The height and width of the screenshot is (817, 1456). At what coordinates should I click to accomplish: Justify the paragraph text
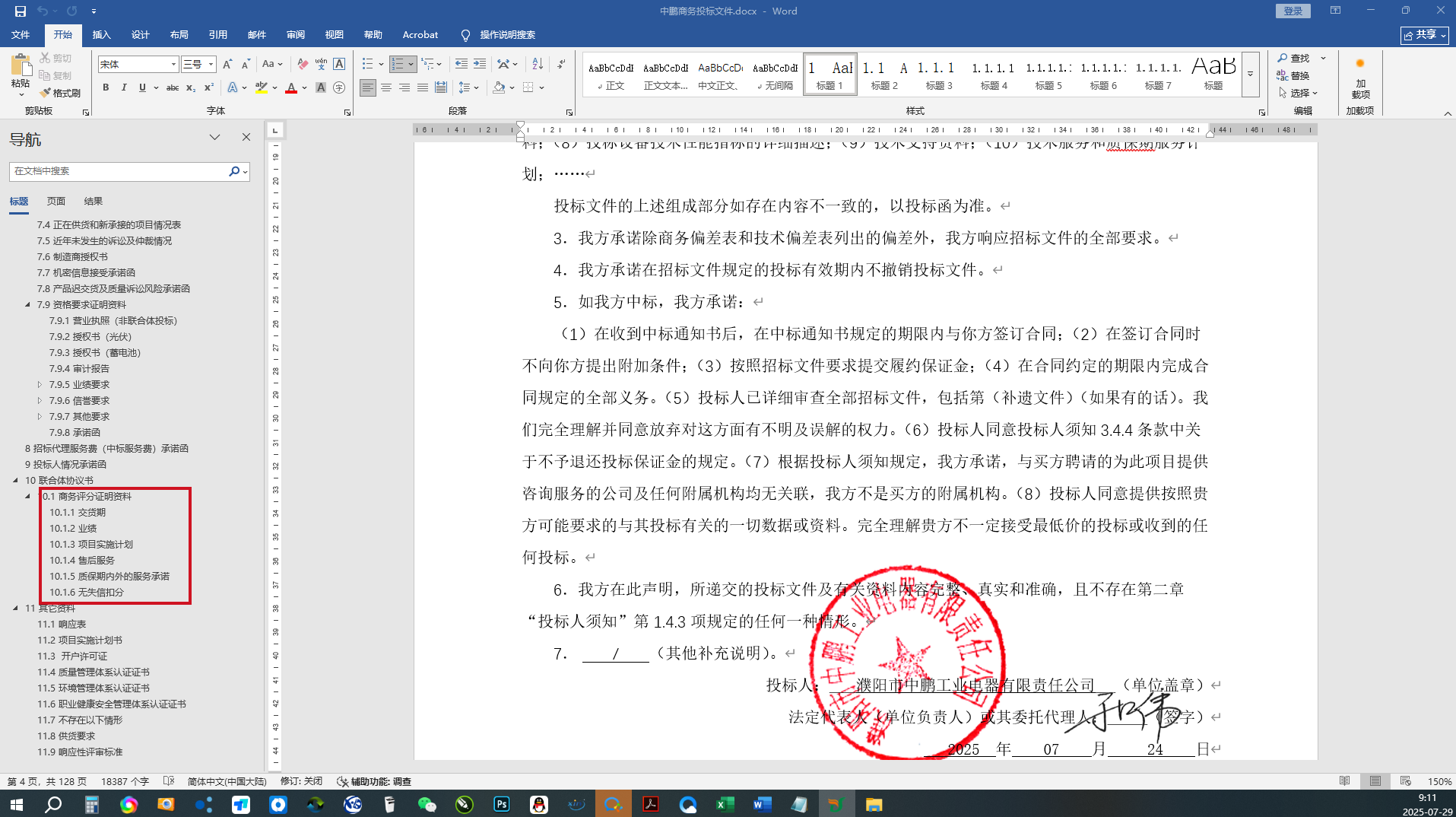click(x=423, y=87)
